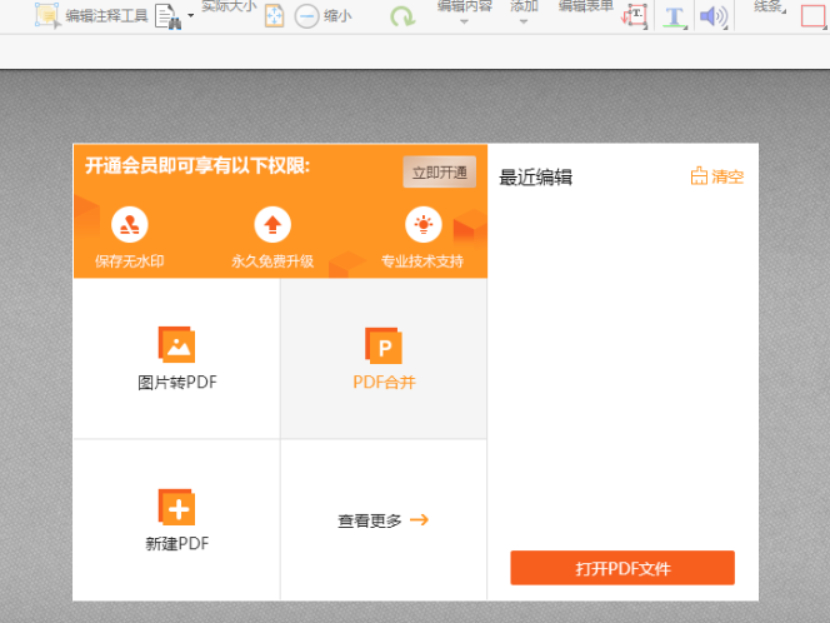Click the 专业技术支持 label
Viewport: 830px width, 623px height.
tap(422, 261)
